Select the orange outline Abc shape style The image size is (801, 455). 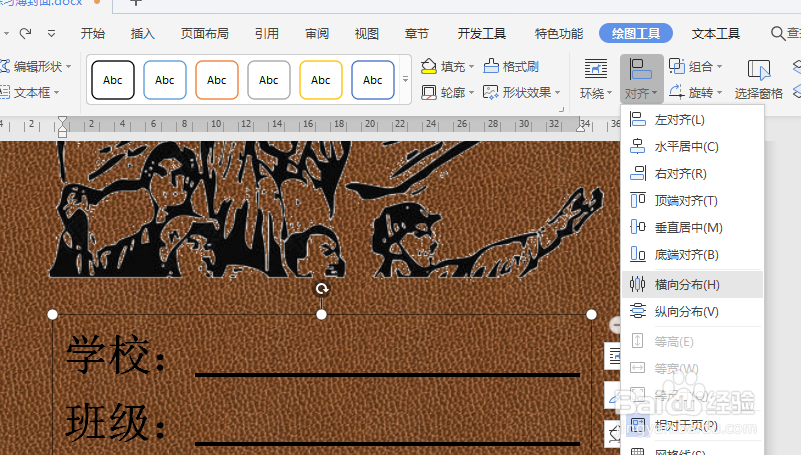(x=217, y=80)
